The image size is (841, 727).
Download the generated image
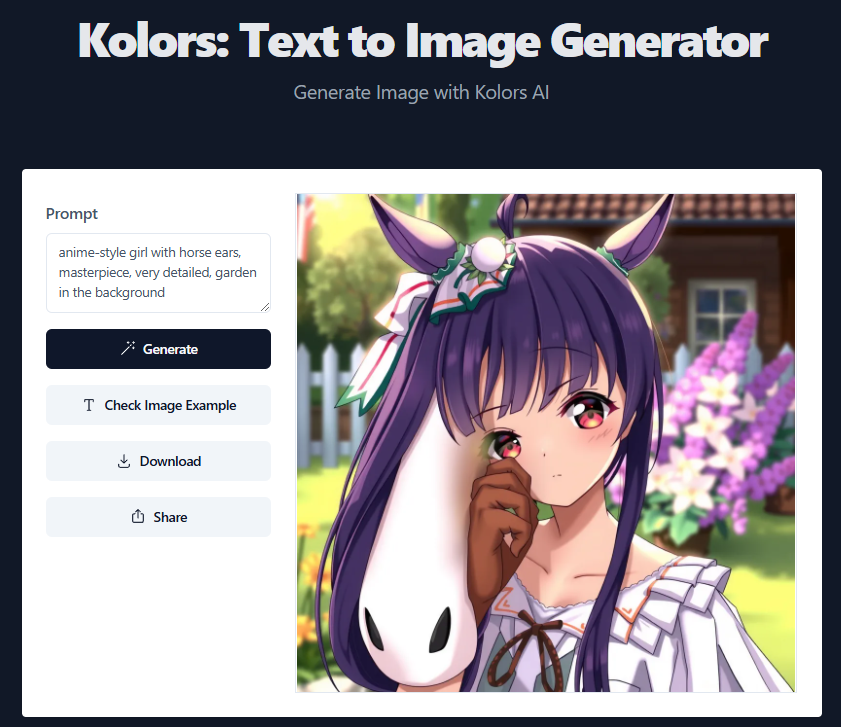(x=158, y=461)
